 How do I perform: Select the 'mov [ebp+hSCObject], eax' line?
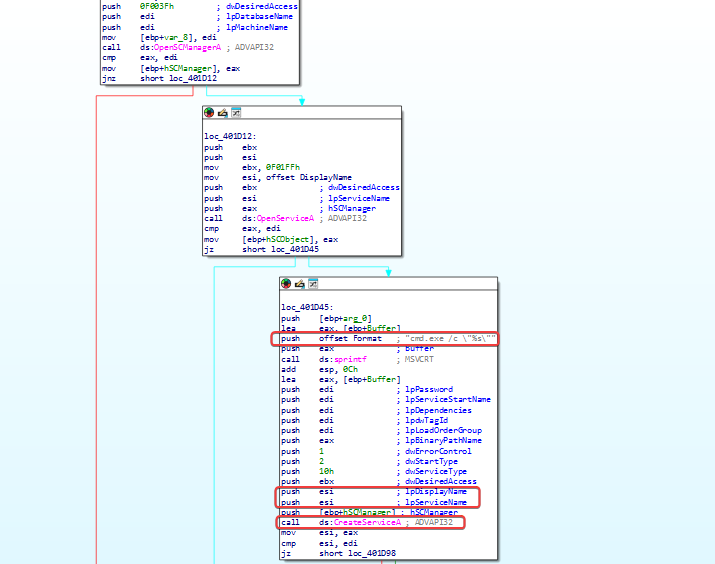point(271,239)
